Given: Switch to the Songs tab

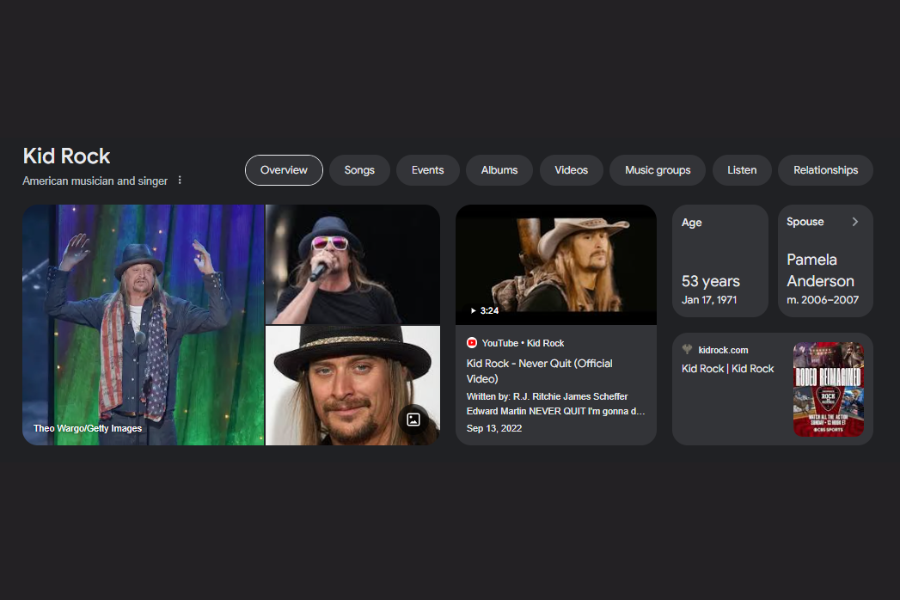Looking at the screenshot, I should [359, 170].
